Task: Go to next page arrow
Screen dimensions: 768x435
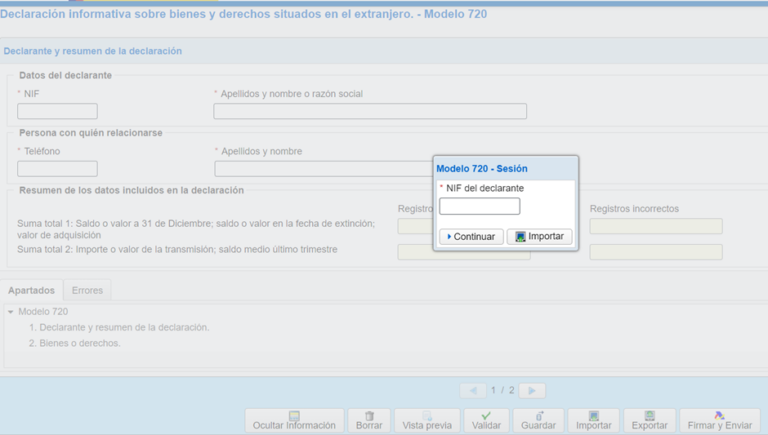Action: point(532,391)
